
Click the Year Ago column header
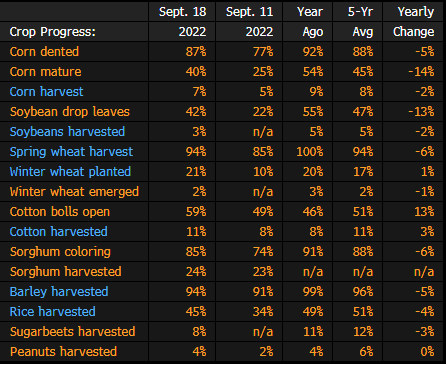click(x=310, y=22)
